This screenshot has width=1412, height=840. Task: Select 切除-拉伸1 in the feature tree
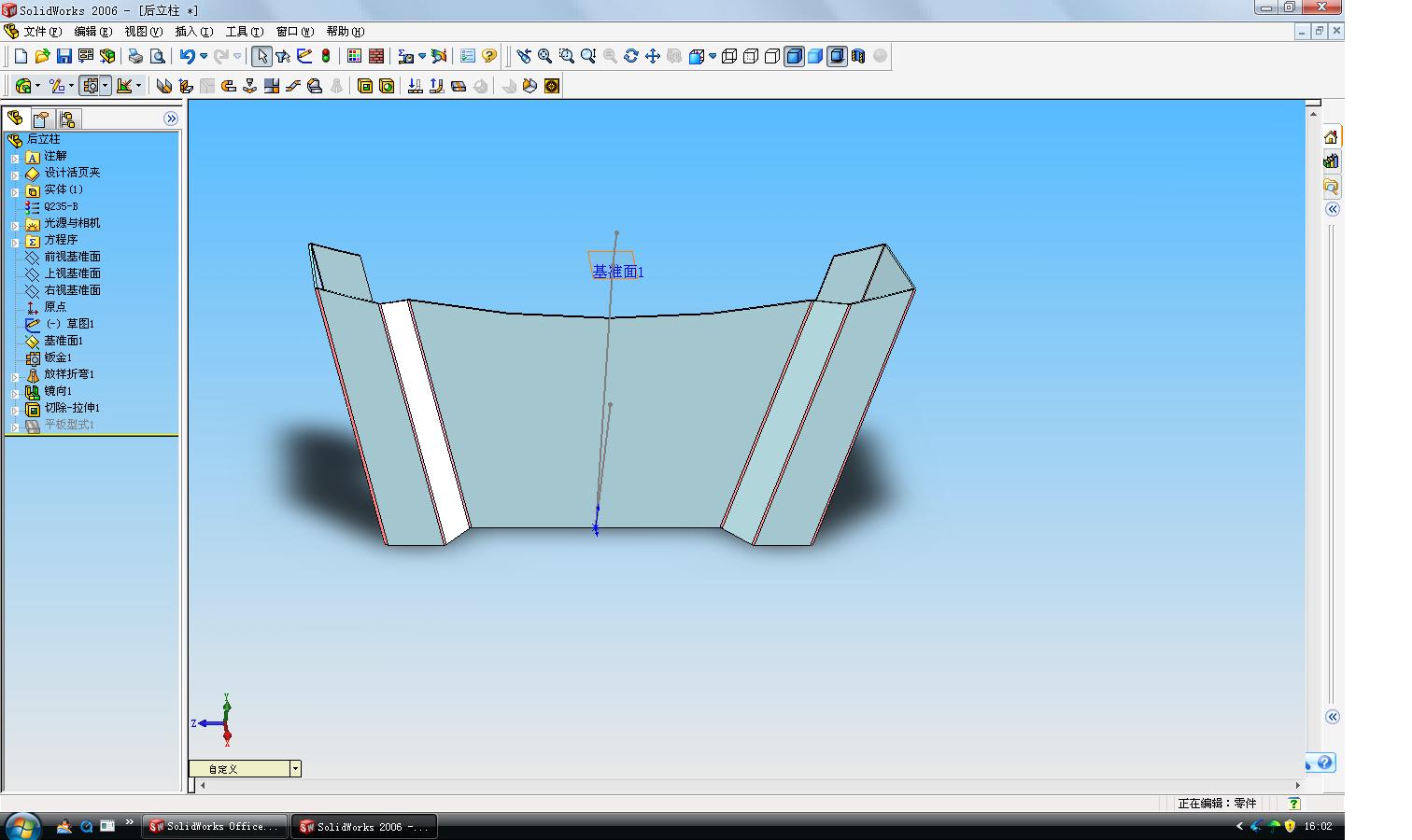coord(72,408)
